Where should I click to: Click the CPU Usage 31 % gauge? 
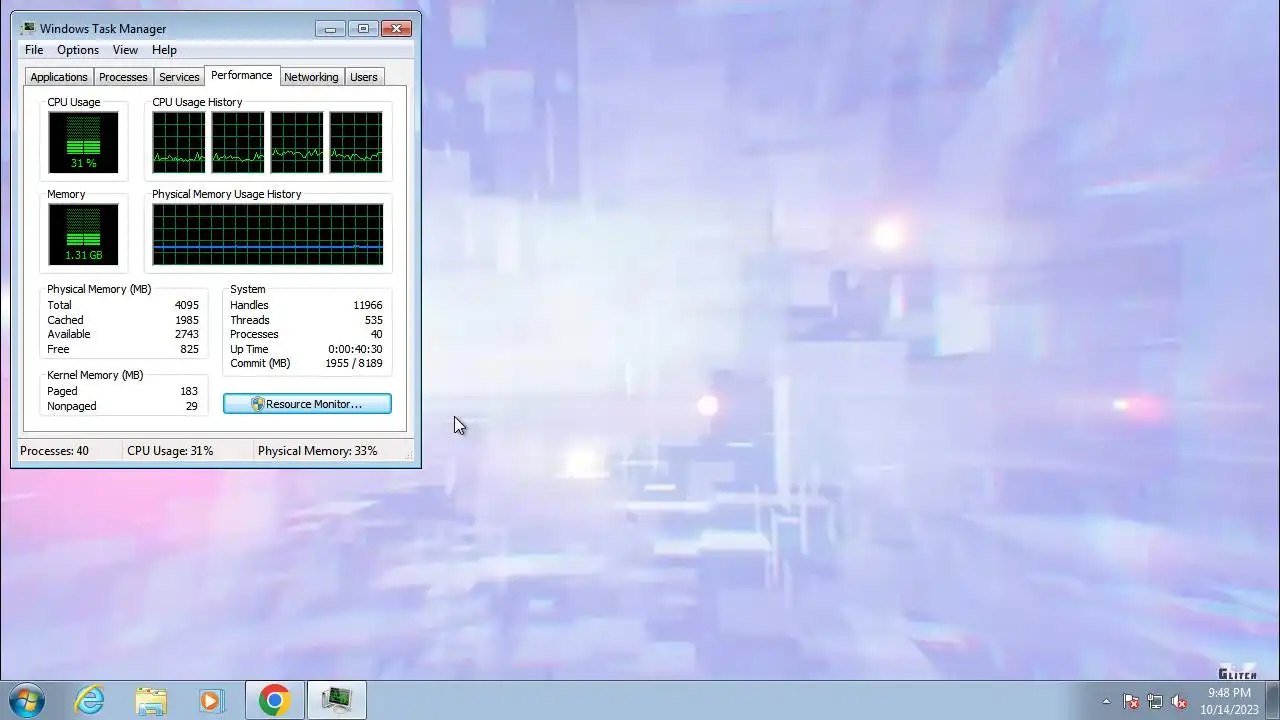(83, 142)
